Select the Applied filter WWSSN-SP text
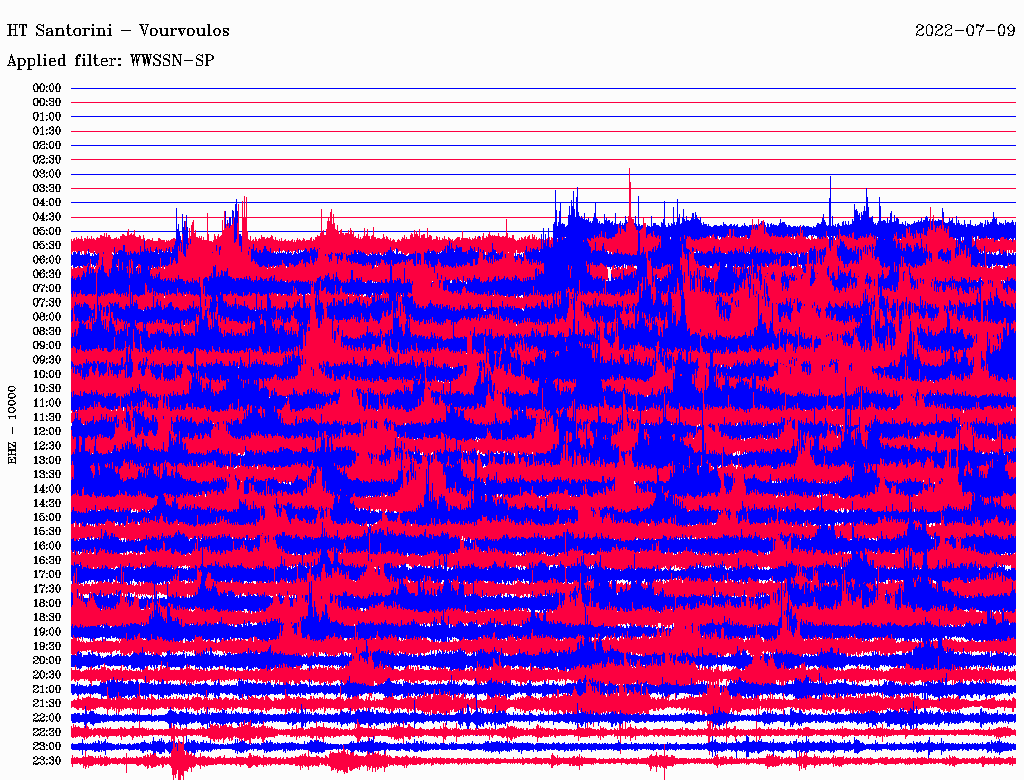The height and width of the screenshot is (780, 1024). (x=110, y=61)
